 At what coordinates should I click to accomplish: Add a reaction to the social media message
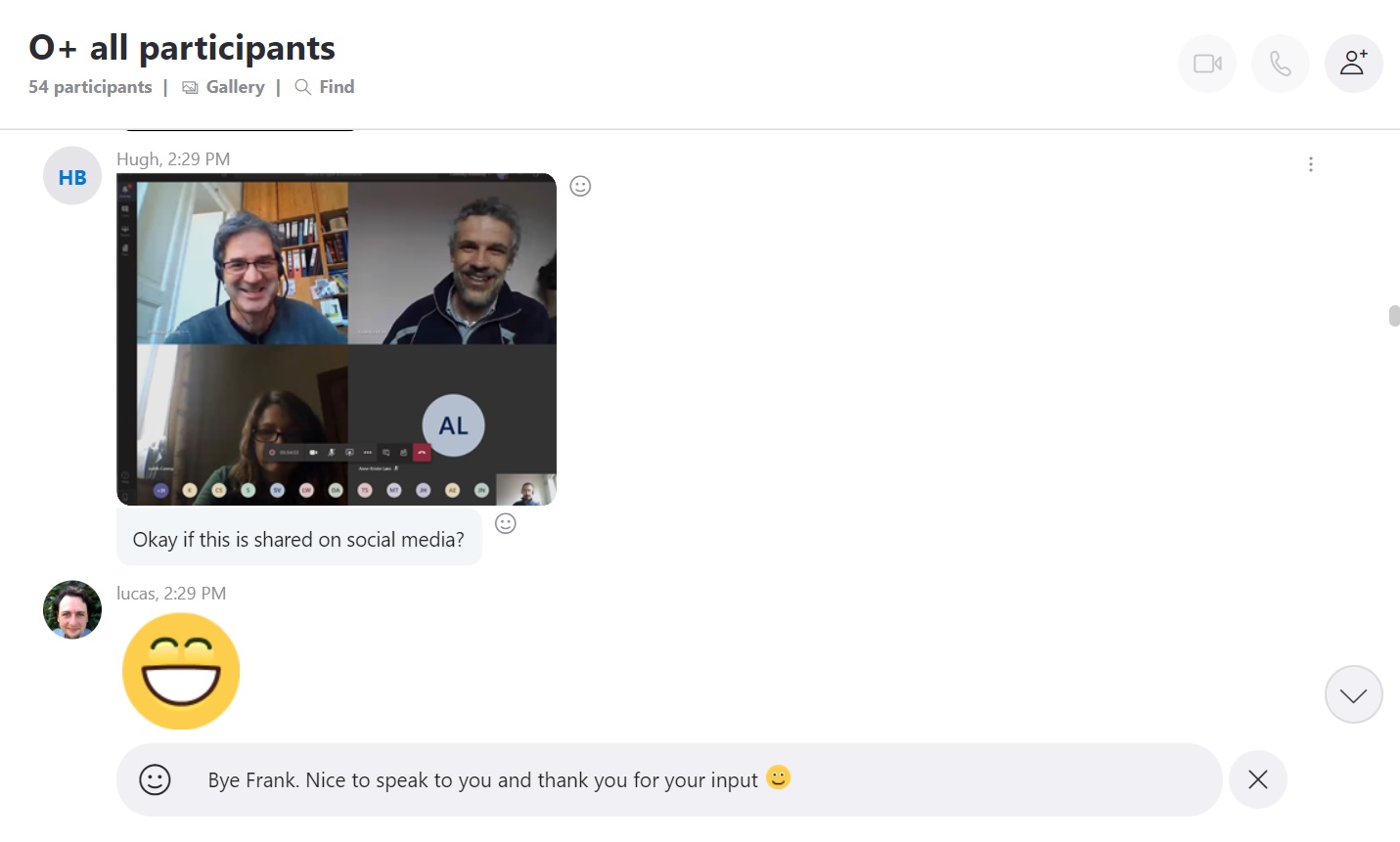tap(506, 523)
